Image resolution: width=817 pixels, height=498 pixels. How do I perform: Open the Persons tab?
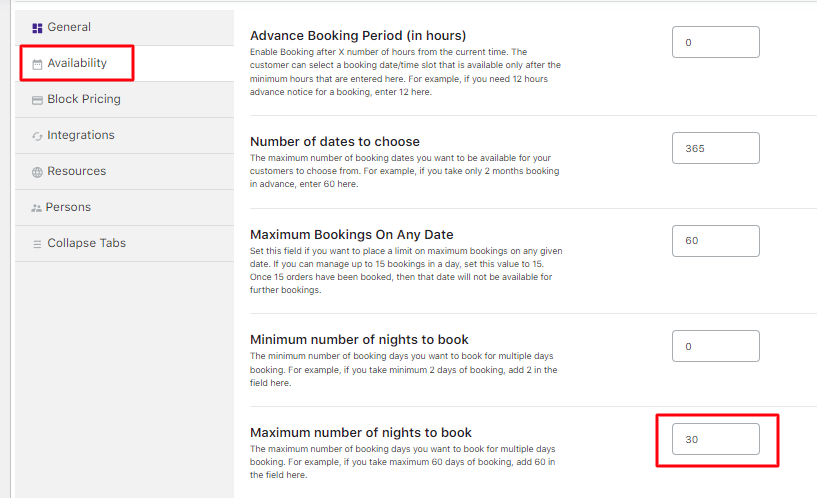(x=125, y=207)
